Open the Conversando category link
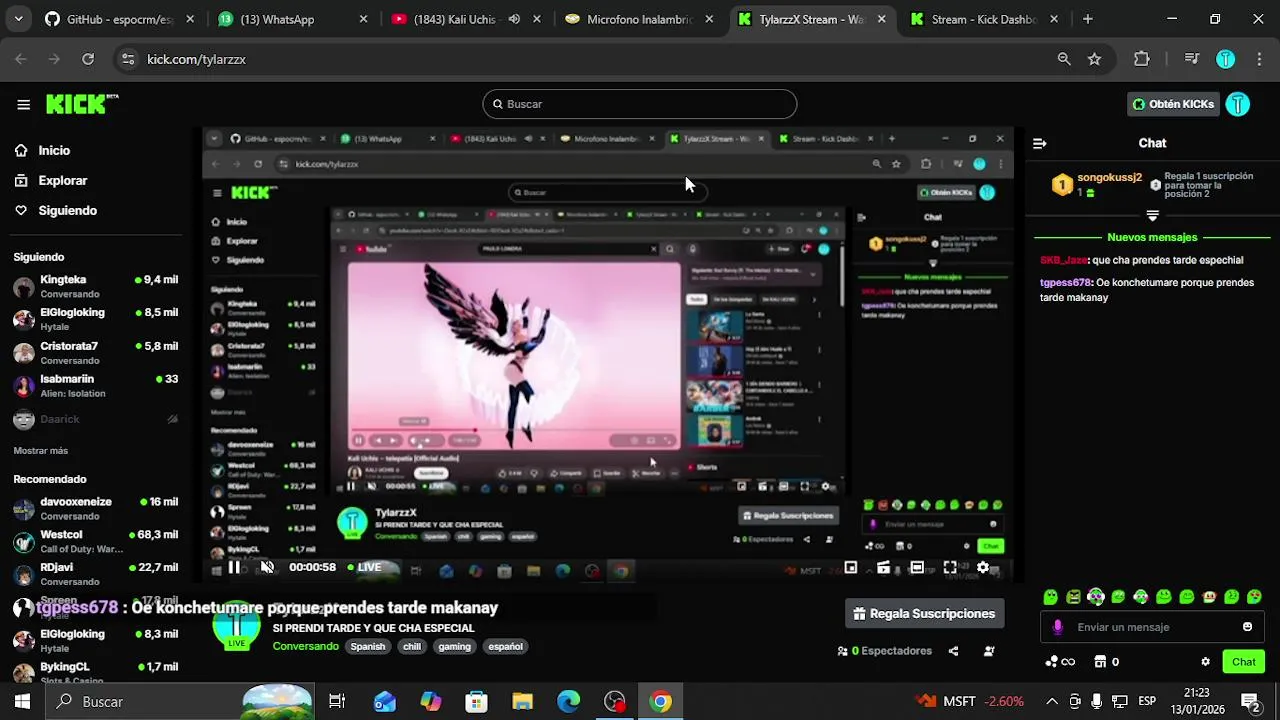1280x720 pixels. [x=306, y=646]
